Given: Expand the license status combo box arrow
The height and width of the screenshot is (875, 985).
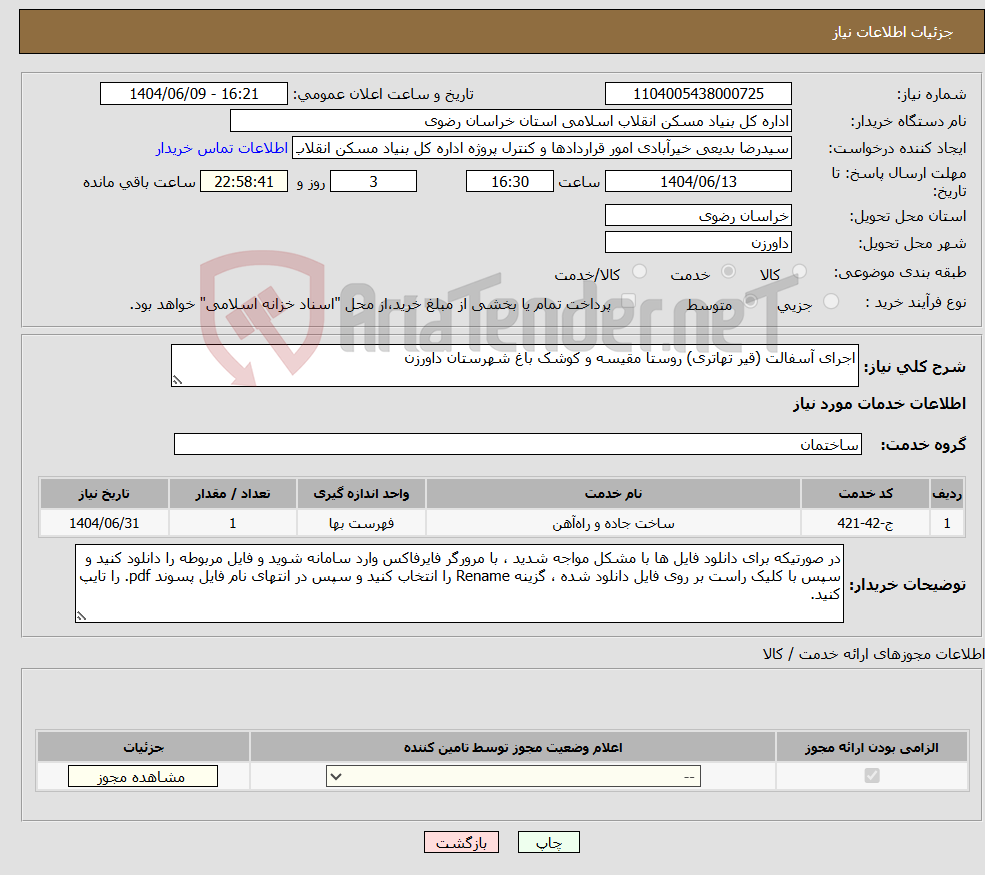Looking at the screenshot, I should pyautogui.click(x=334, y=776).
